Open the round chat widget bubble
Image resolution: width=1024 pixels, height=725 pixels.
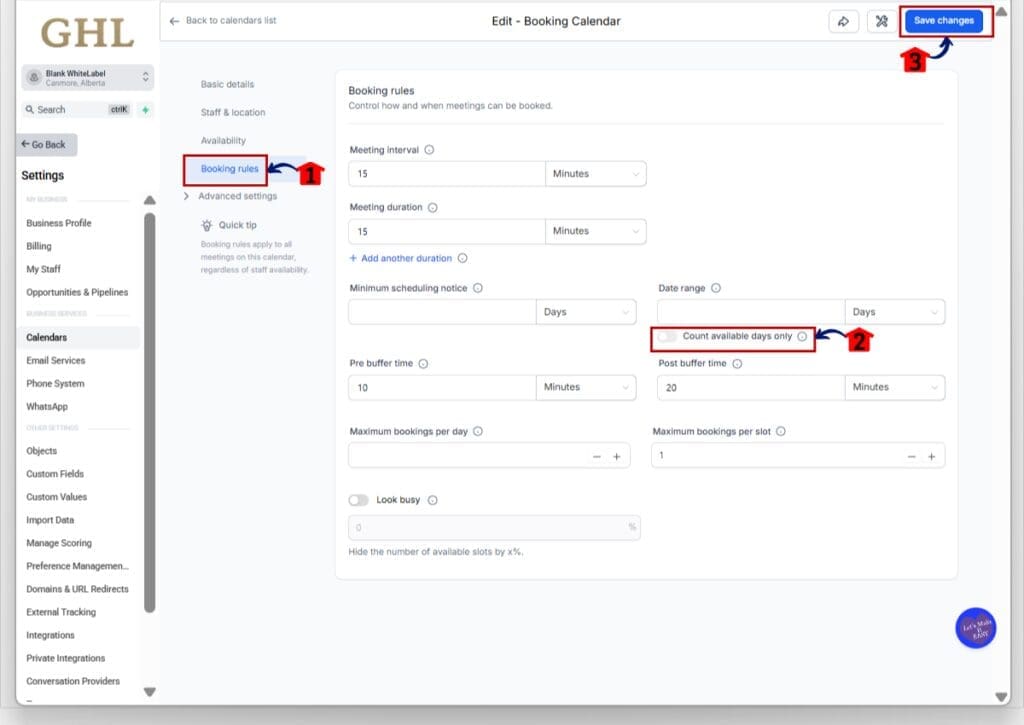(x=976, y=628)
